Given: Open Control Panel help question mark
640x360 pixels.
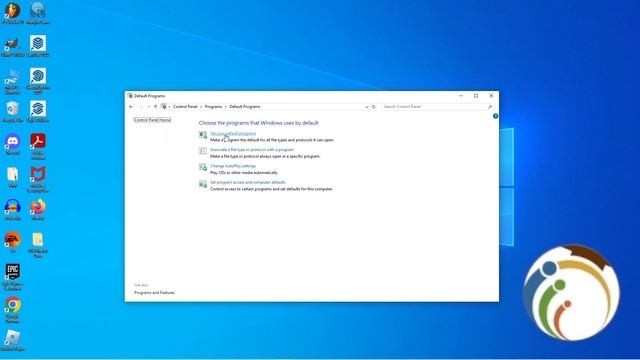Looking at the screenshot, I should coord(496,116).
